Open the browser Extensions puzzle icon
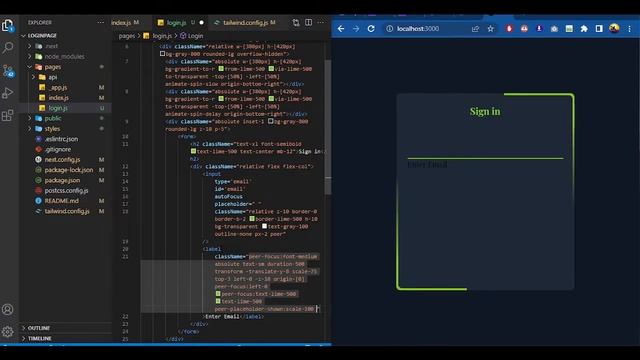Image resolution: width=640 pixels, height=360 pixels. (x=584, y=29)
